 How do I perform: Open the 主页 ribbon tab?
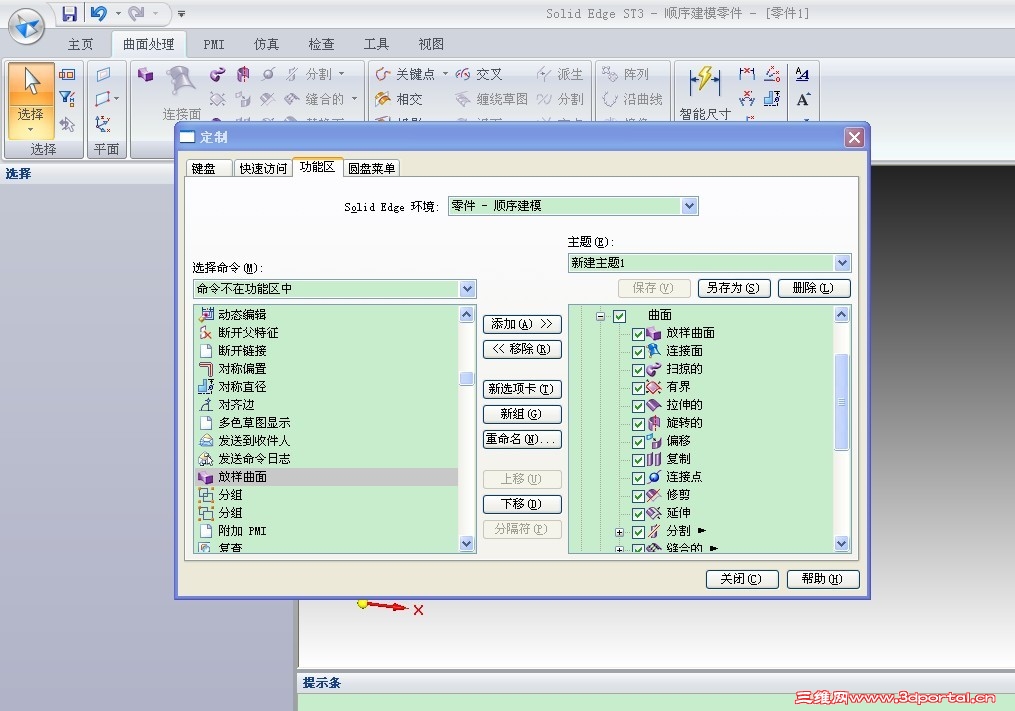tap(80, 44)
